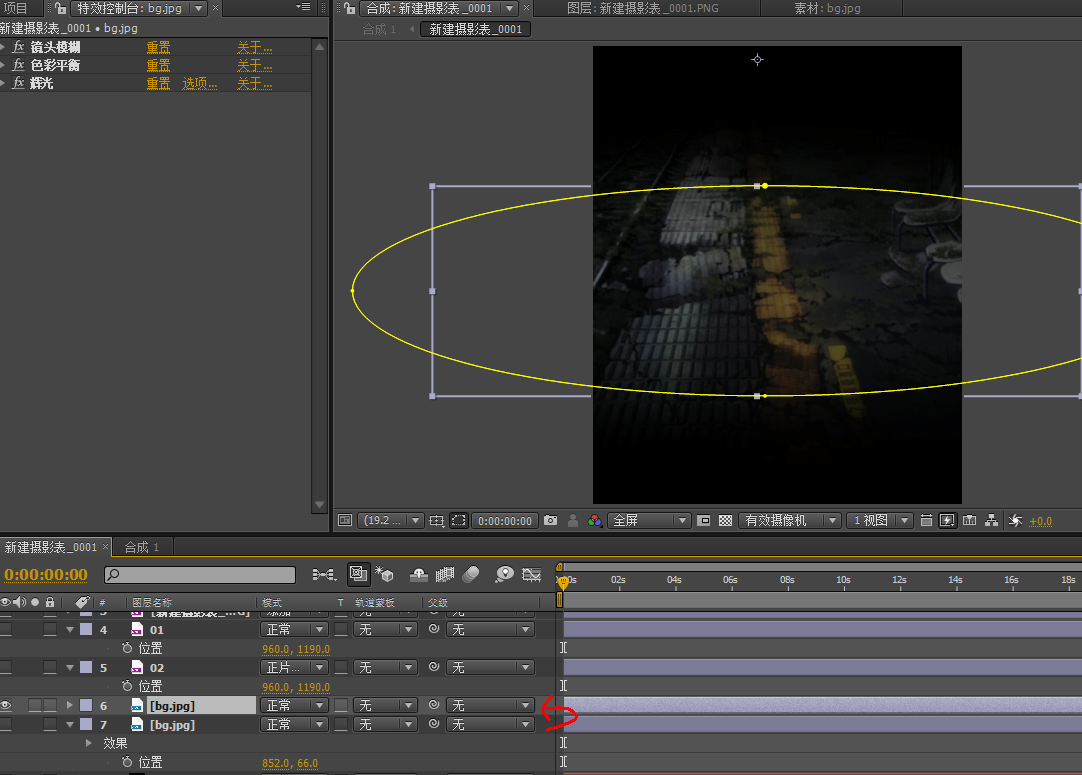Click 重置 for the 色彩平衡 effect

tap(158, 65)
